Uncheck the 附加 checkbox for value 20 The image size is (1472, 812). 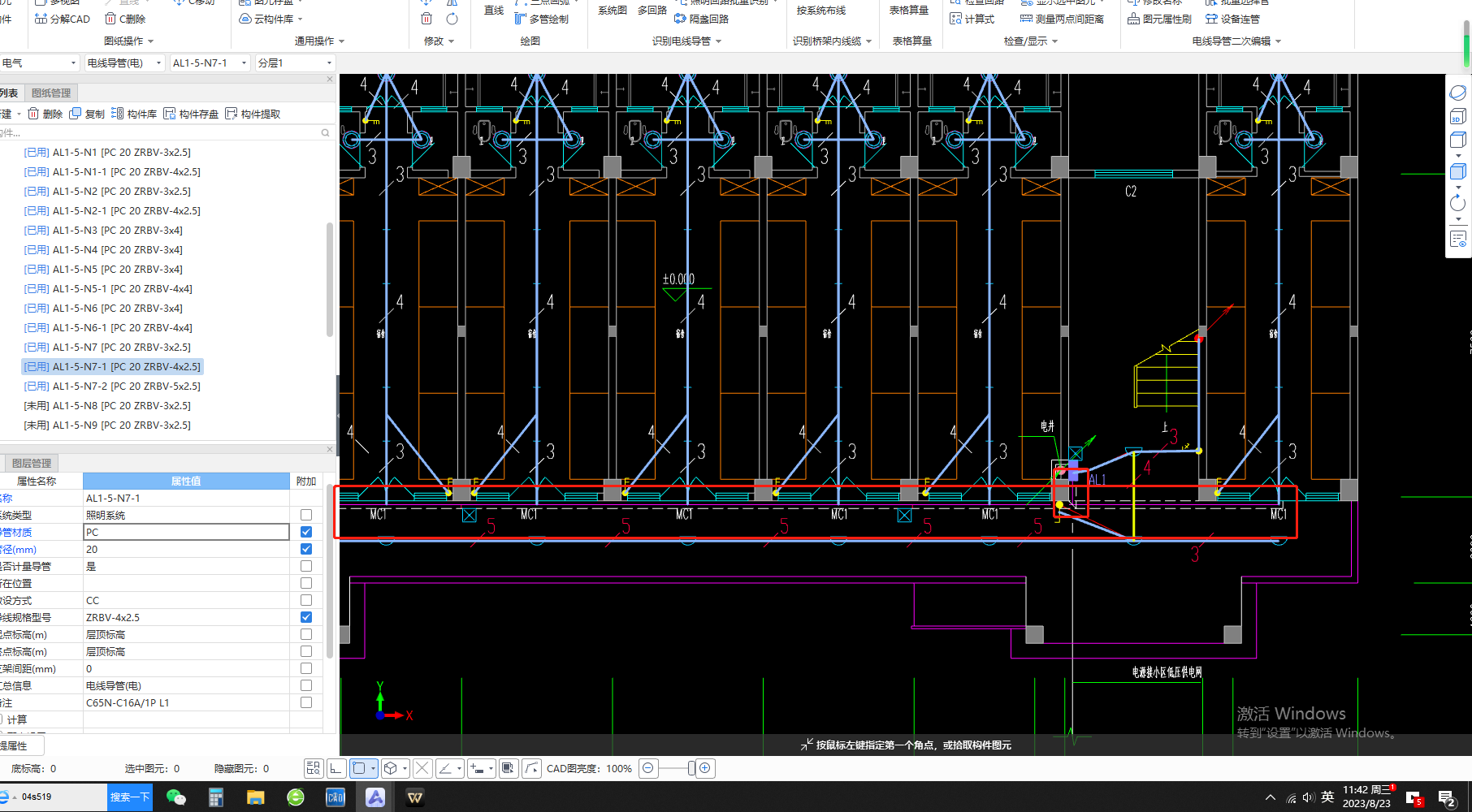click(306, 549)
